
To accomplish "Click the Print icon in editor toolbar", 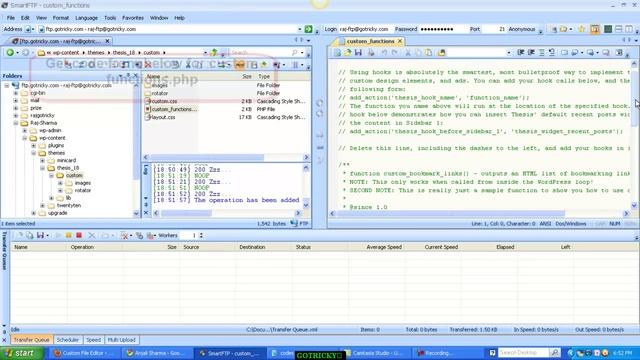I will (x=371, y=52).
